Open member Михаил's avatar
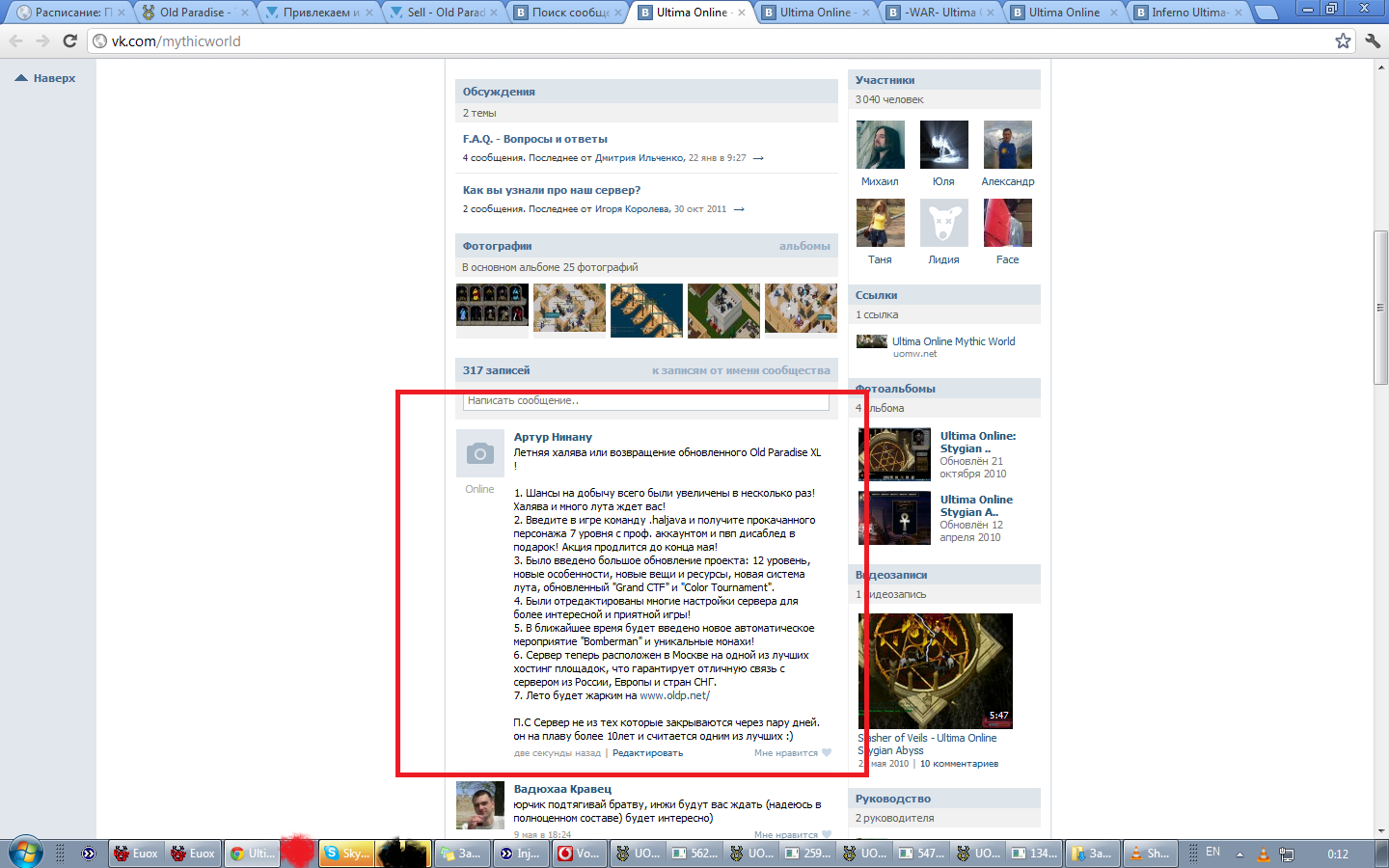Viewport: 1389px width, 868px height. [x=881, y=145]
